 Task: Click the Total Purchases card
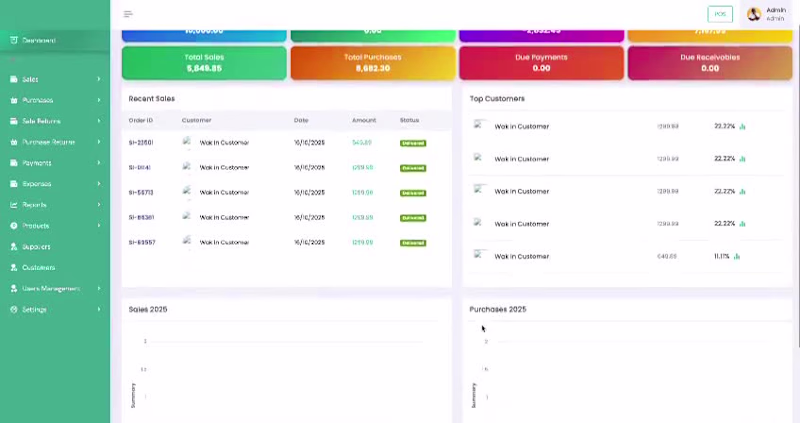373,63
